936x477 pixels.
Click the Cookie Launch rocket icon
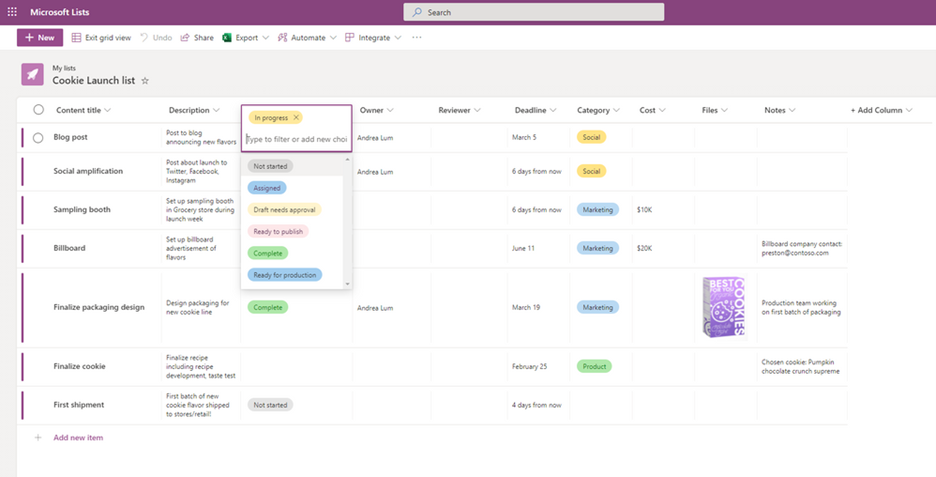point(33,75)
